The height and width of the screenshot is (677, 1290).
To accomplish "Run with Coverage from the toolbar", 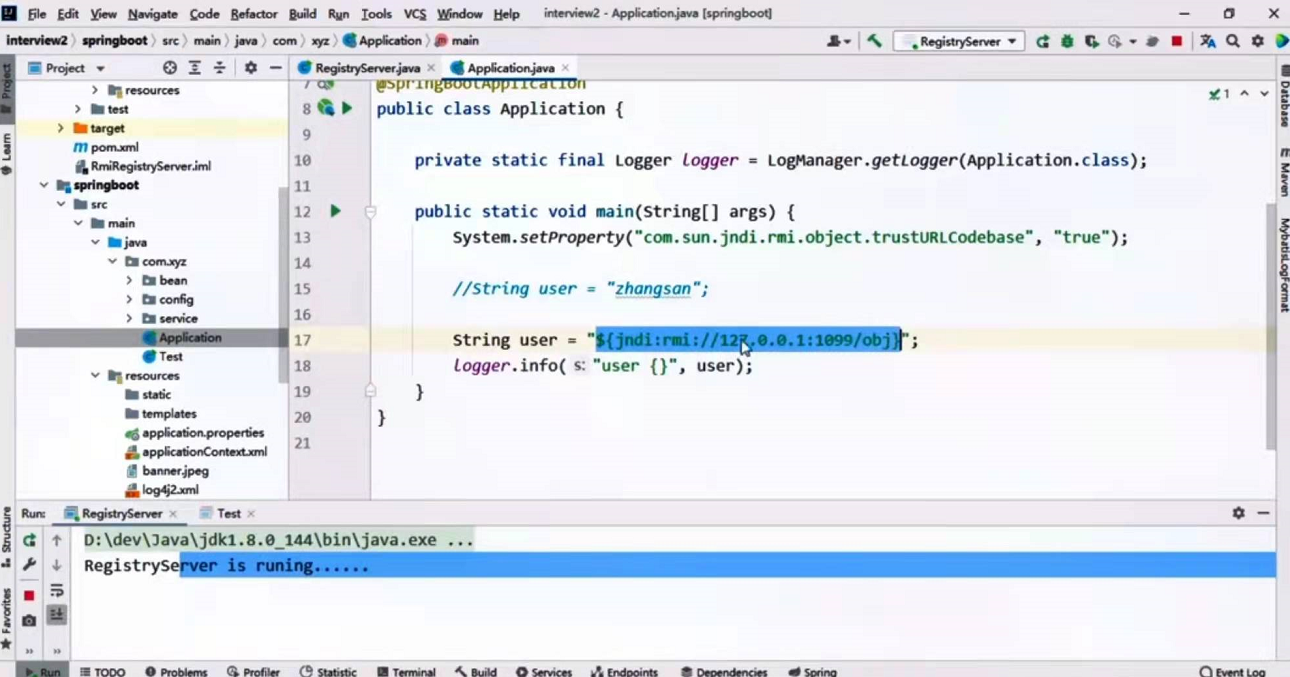I will [1091, 41].
